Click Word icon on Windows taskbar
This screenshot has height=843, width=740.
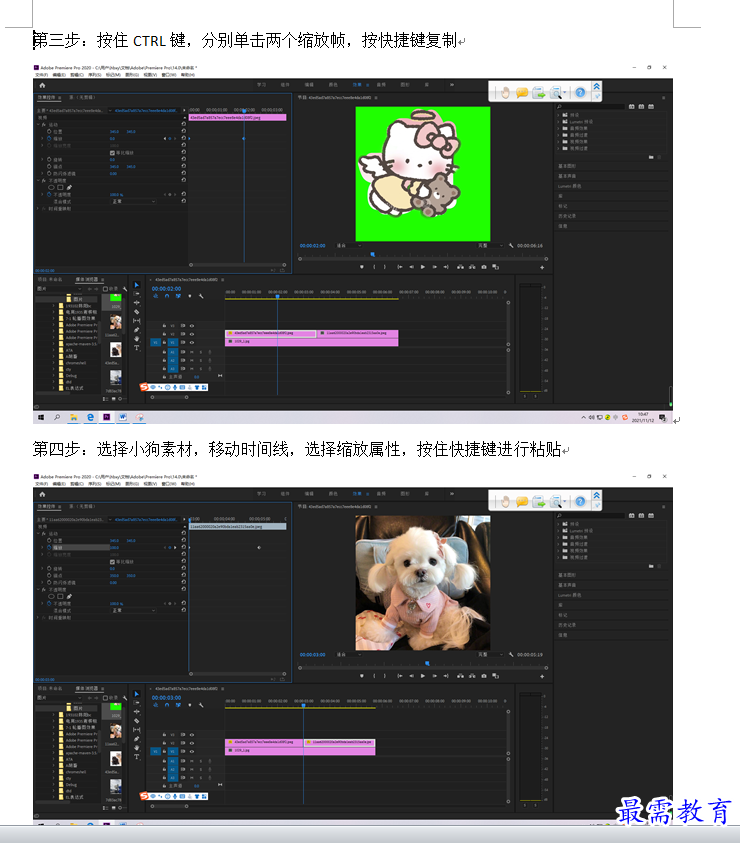pyautogui.click(x=123, y=417)
